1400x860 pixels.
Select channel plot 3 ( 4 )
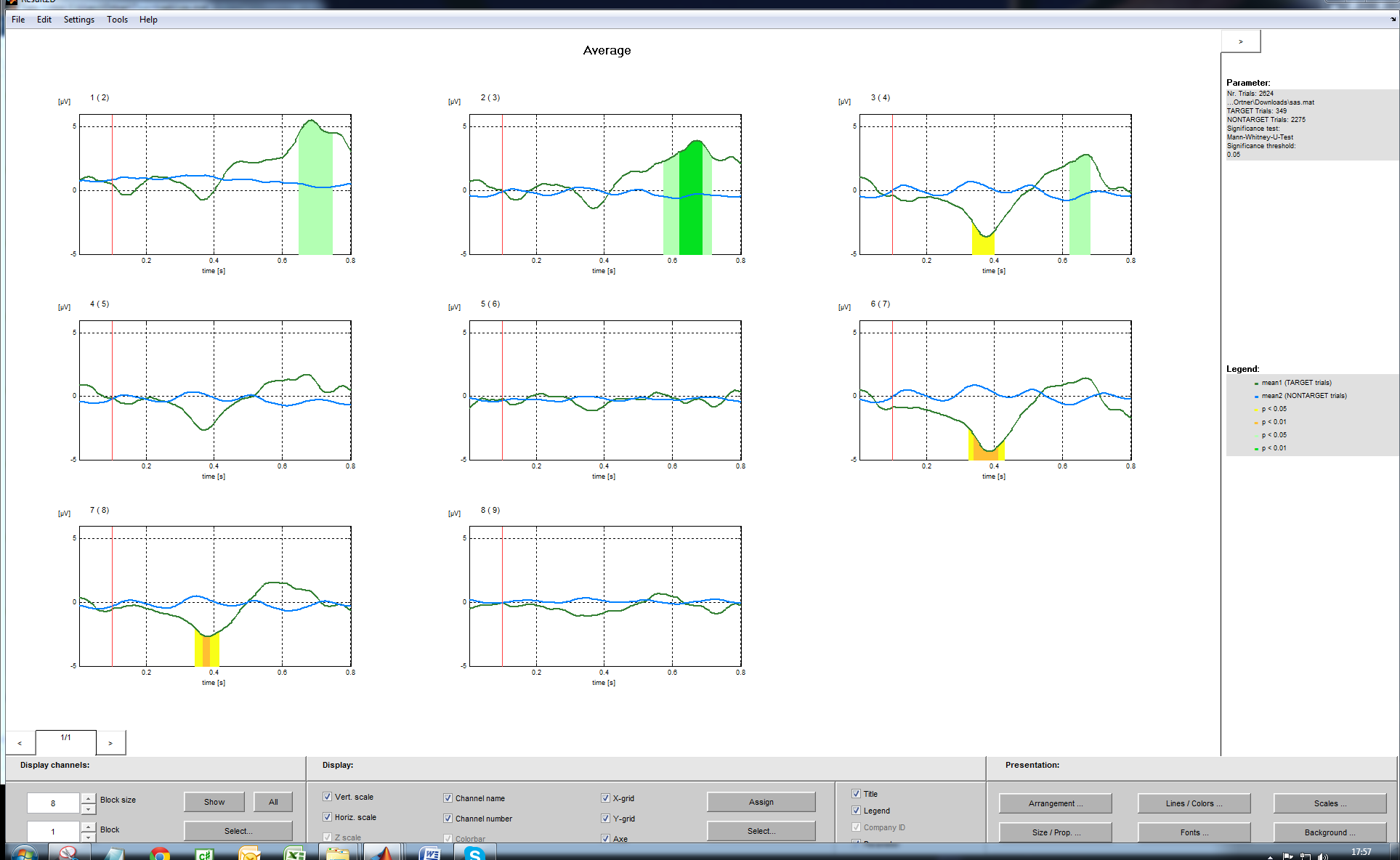point(995,184)
